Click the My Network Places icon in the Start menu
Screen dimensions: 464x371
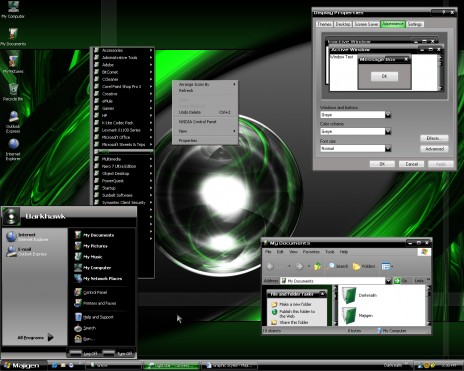pyautogui.click(x=78, y=278)
